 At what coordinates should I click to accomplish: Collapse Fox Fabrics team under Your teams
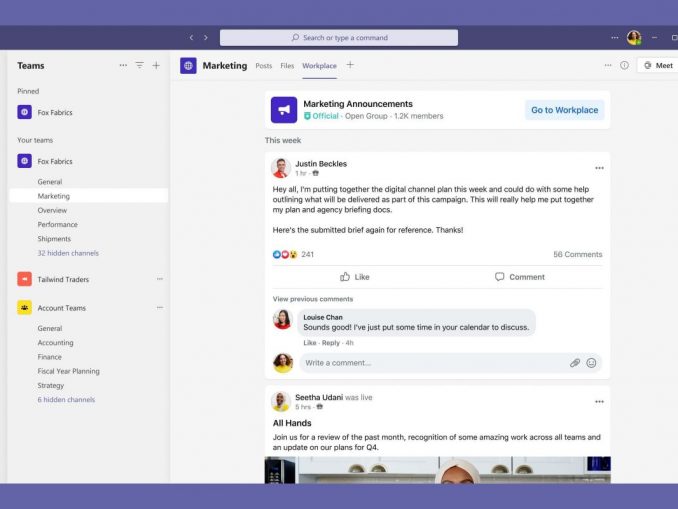[54, 161]
